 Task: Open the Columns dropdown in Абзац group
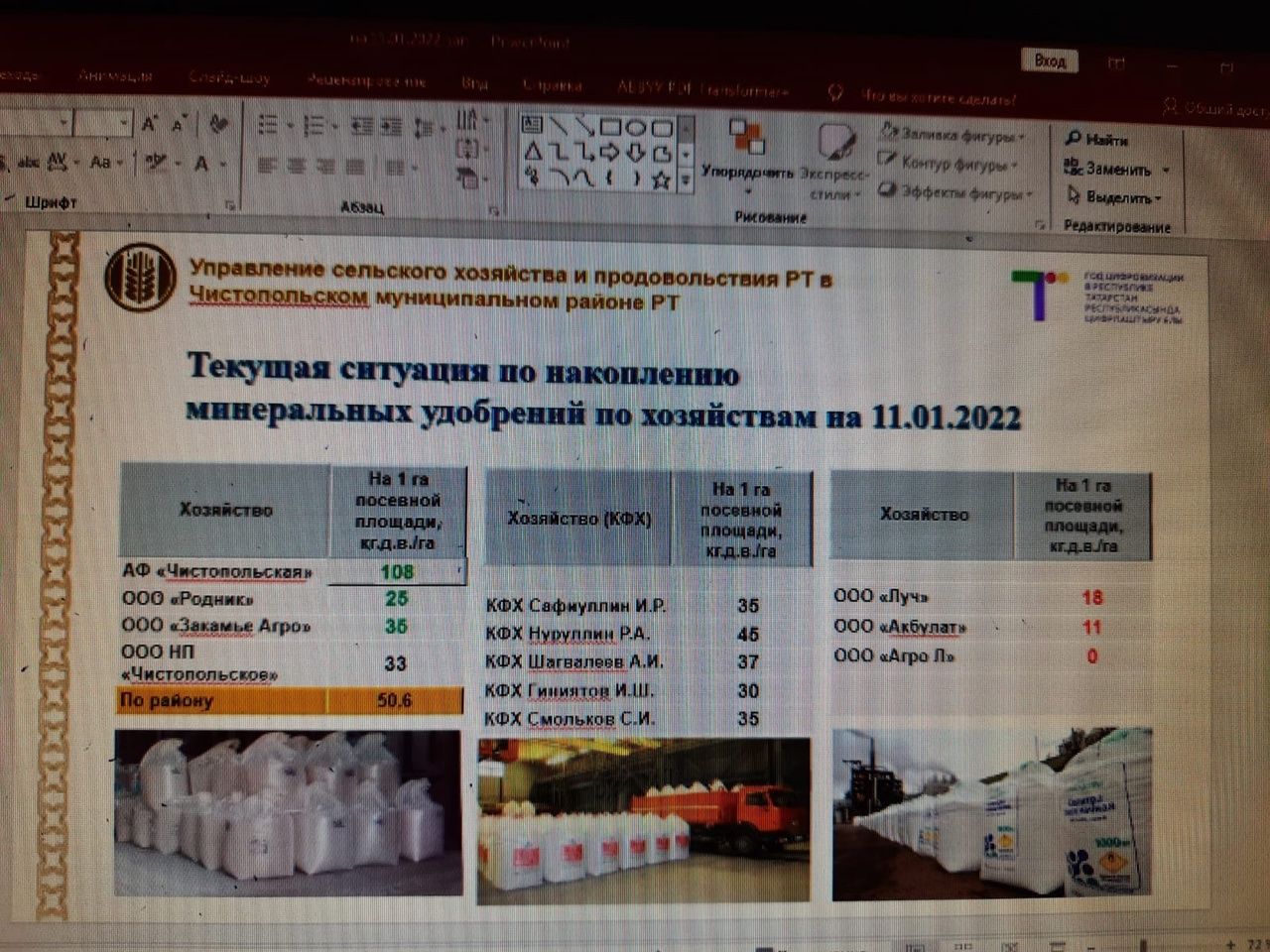tap(399, 167)
